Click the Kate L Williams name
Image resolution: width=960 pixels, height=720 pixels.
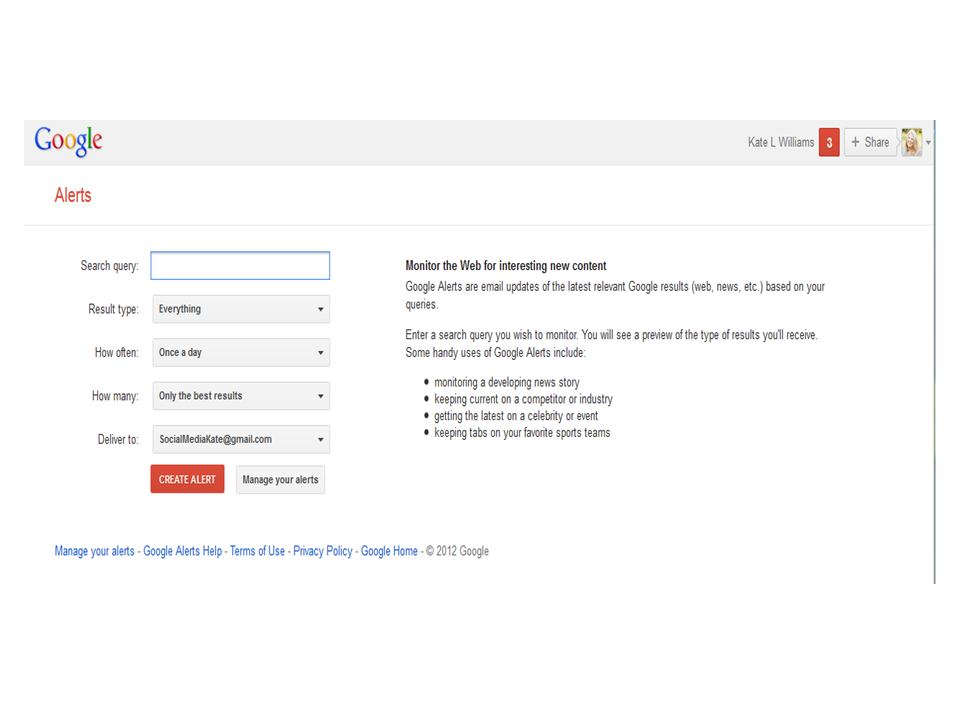(x=781, y=142)
